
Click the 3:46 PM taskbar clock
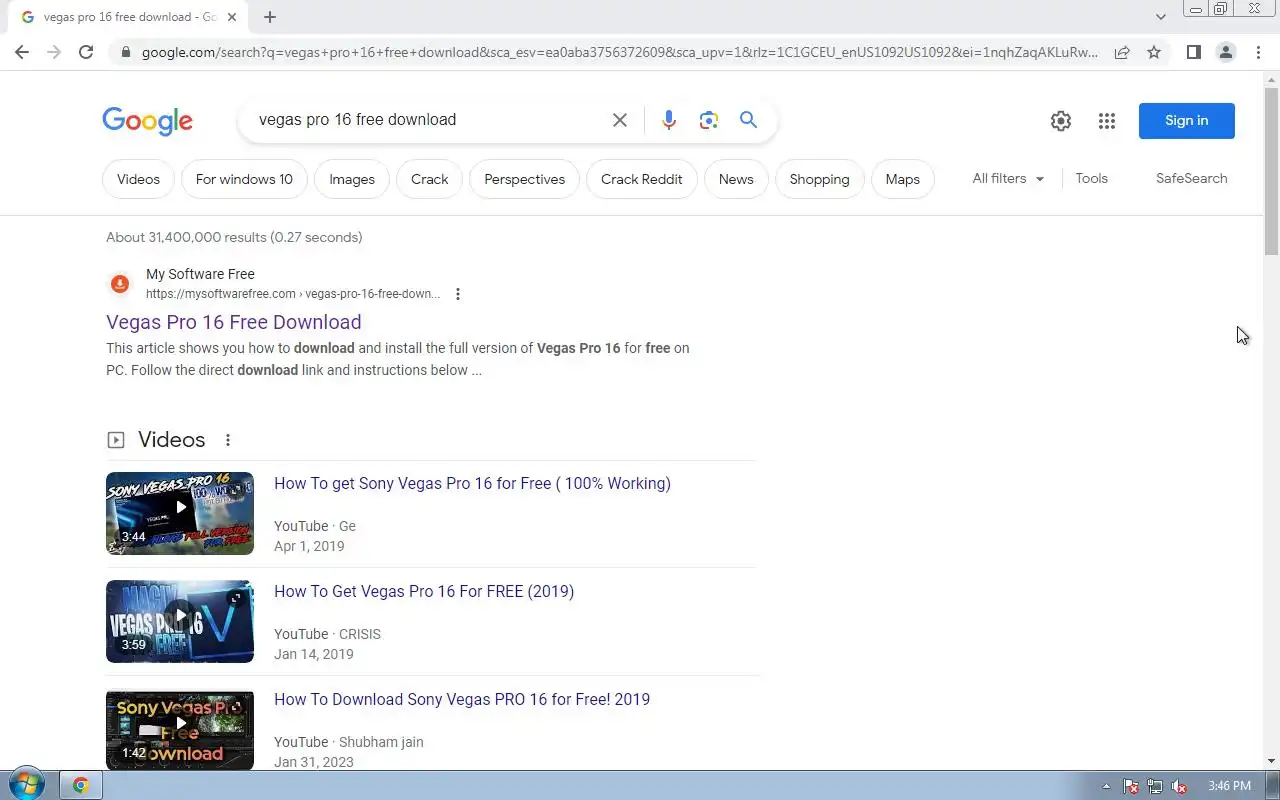click(1229, 786)
